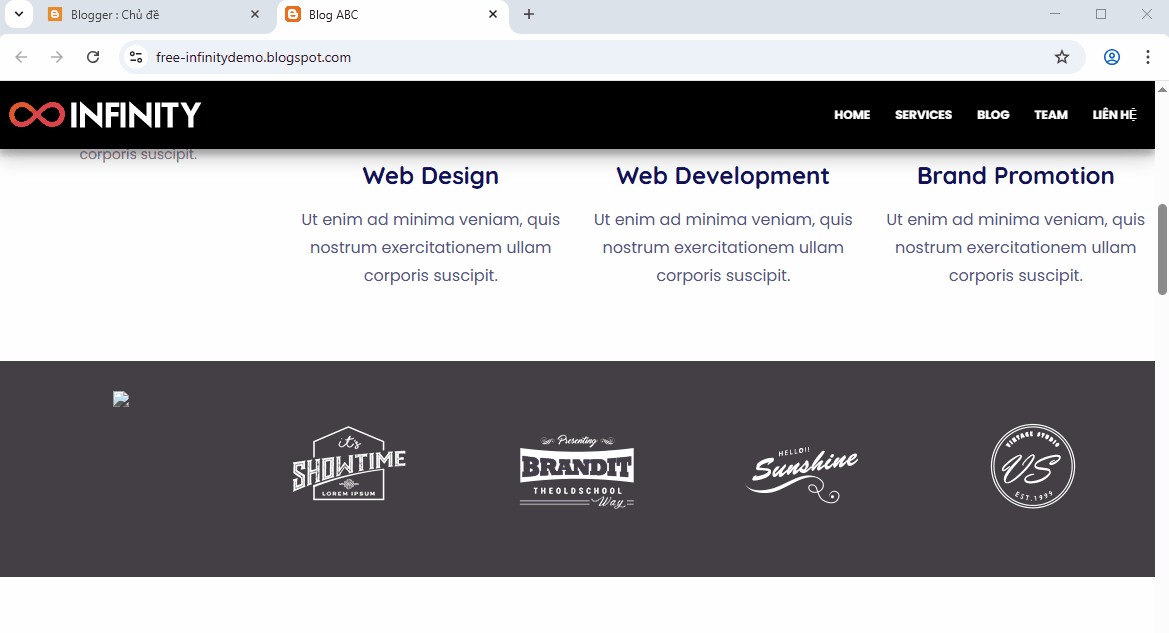This screenshot has width=1169, height=633.
Task: Reload the current page
Action: [92, 57]
